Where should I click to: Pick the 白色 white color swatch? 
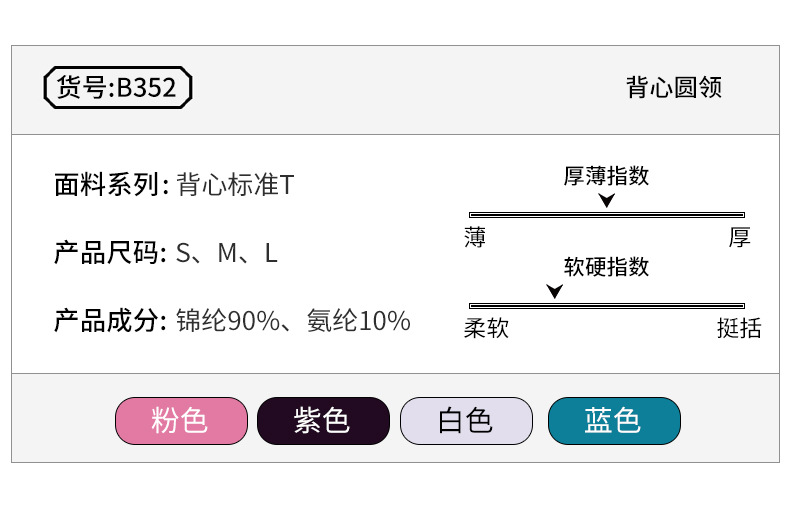pos(466,421)
